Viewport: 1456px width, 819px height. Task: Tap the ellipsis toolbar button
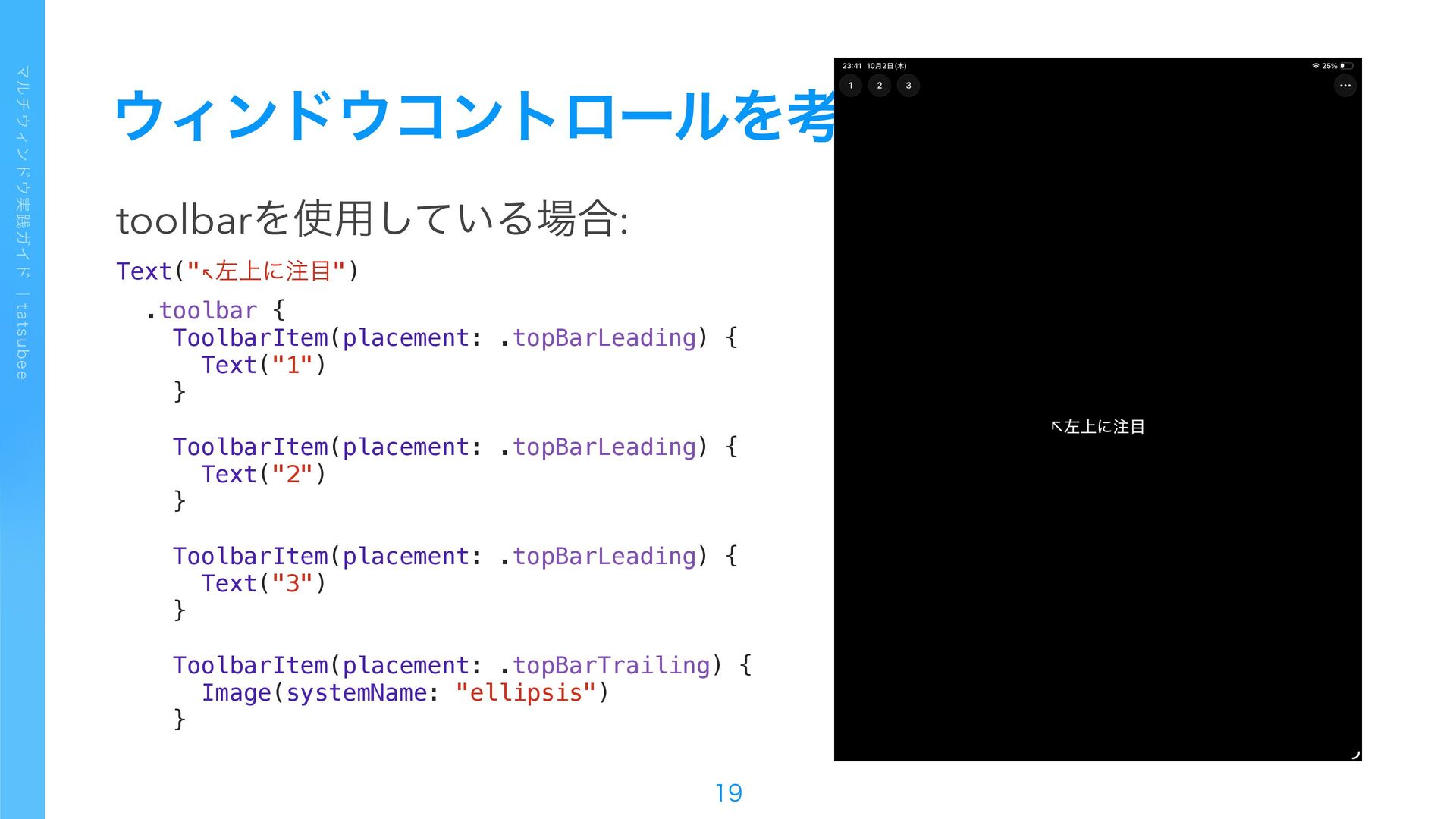pos(1345,86)
